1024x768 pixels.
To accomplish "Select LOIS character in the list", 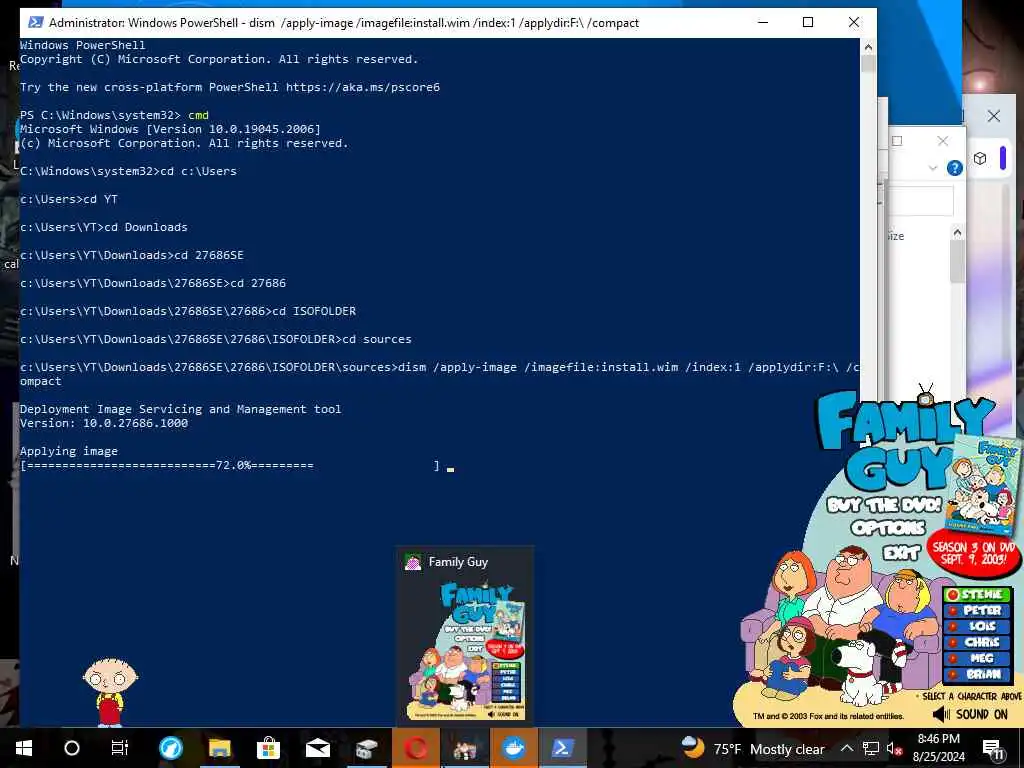I will click(978, 626).
